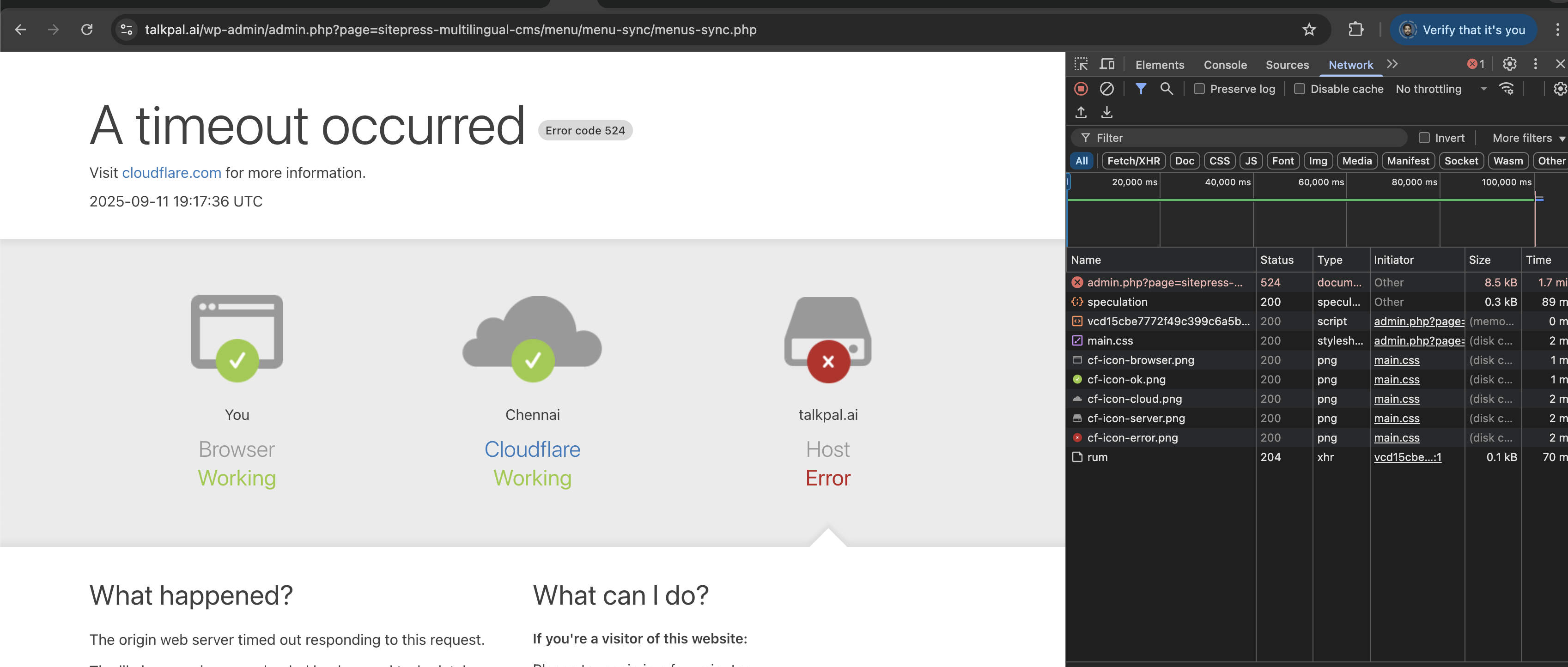Open Network panel settings gear
The height and width of the screenshot is (667, 1568).
tap(1560, 89)
